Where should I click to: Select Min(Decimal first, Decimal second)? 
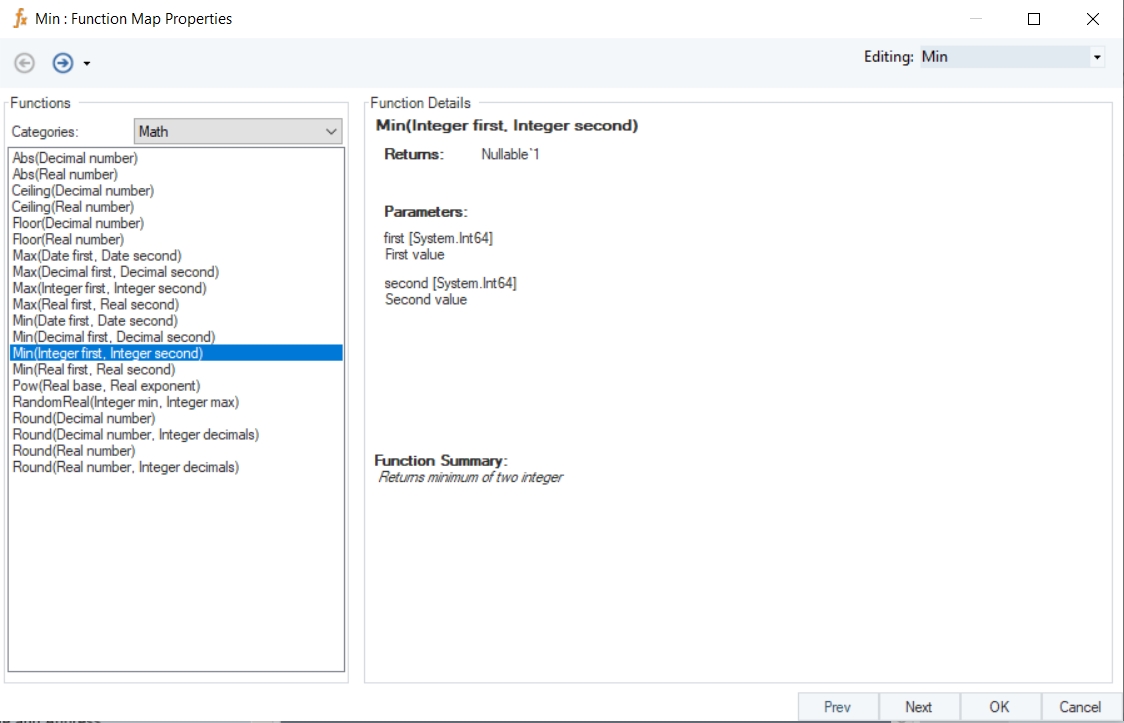click(113, 337)
